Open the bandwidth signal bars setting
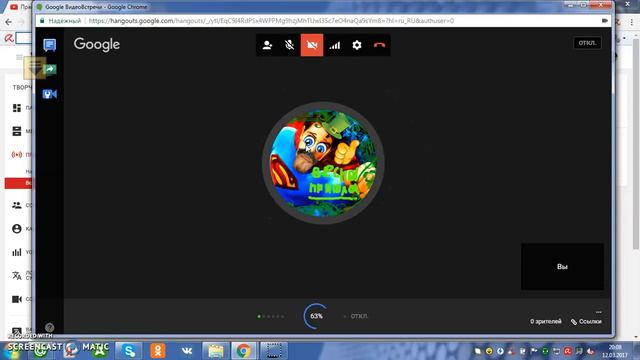640x360 pixels. 334,45
